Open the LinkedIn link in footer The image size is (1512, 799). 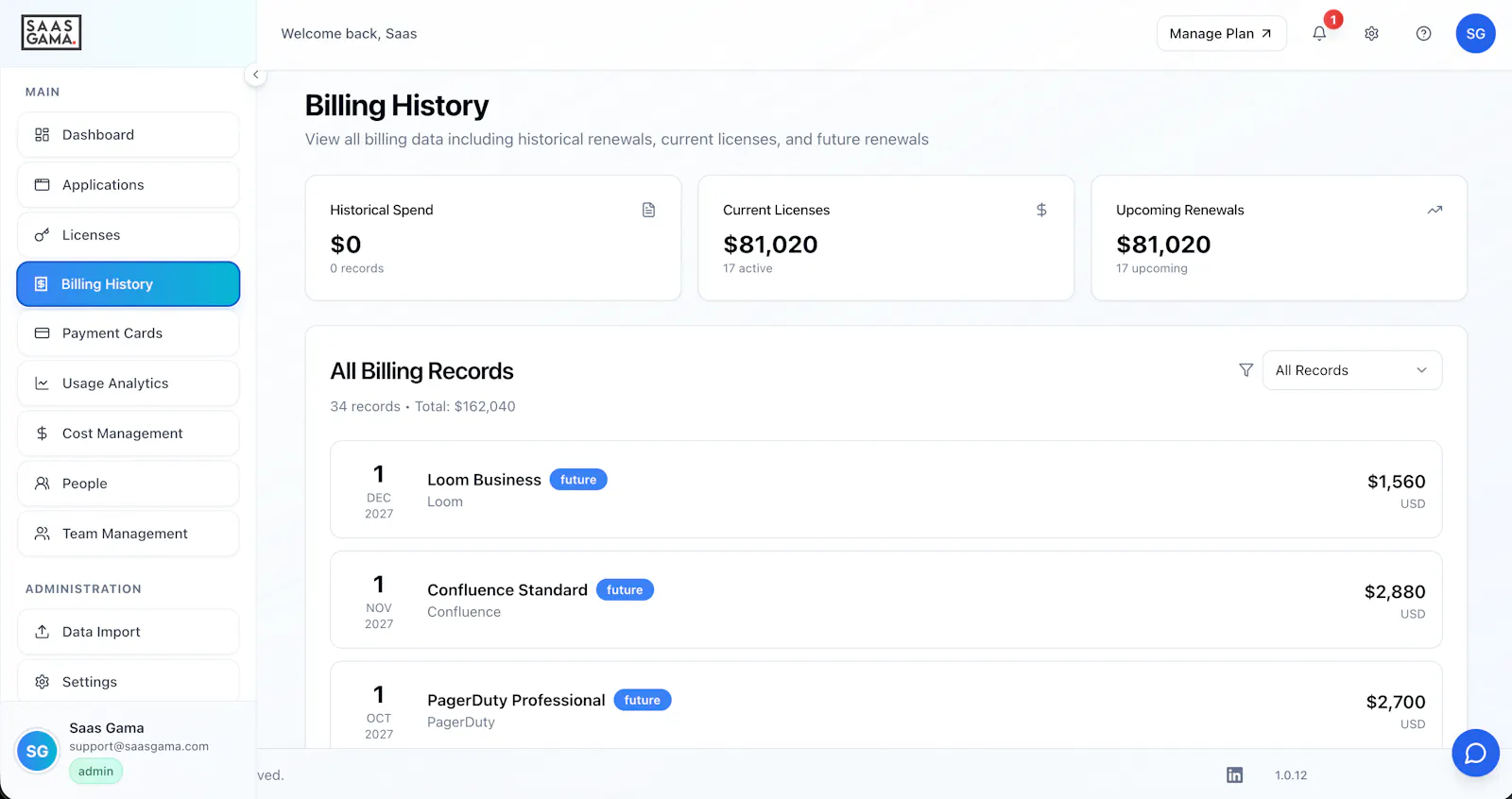(x=1234, y=775)
